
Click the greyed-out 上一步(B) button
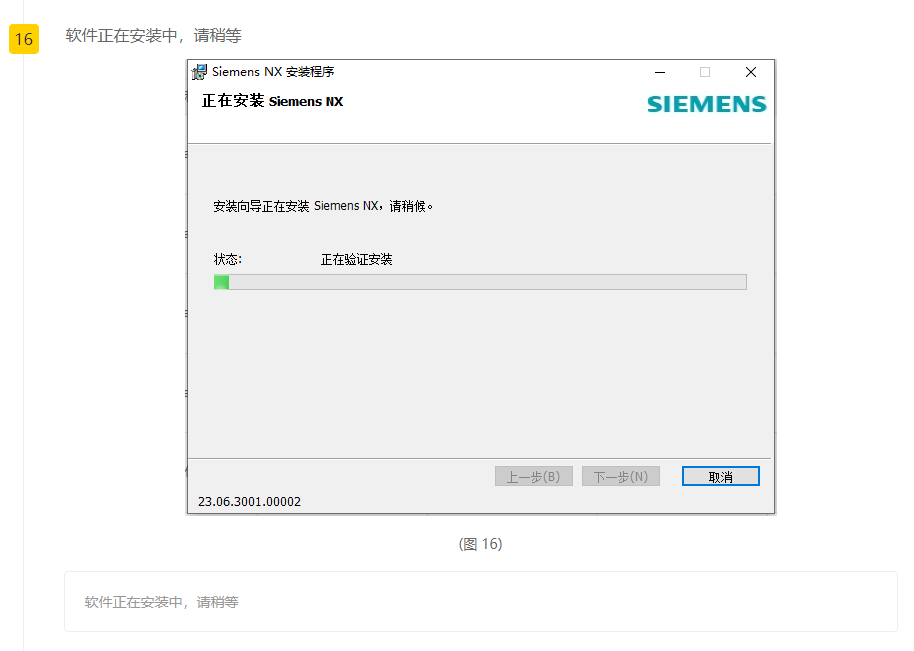pyautogui.click(x=533, y=477)
